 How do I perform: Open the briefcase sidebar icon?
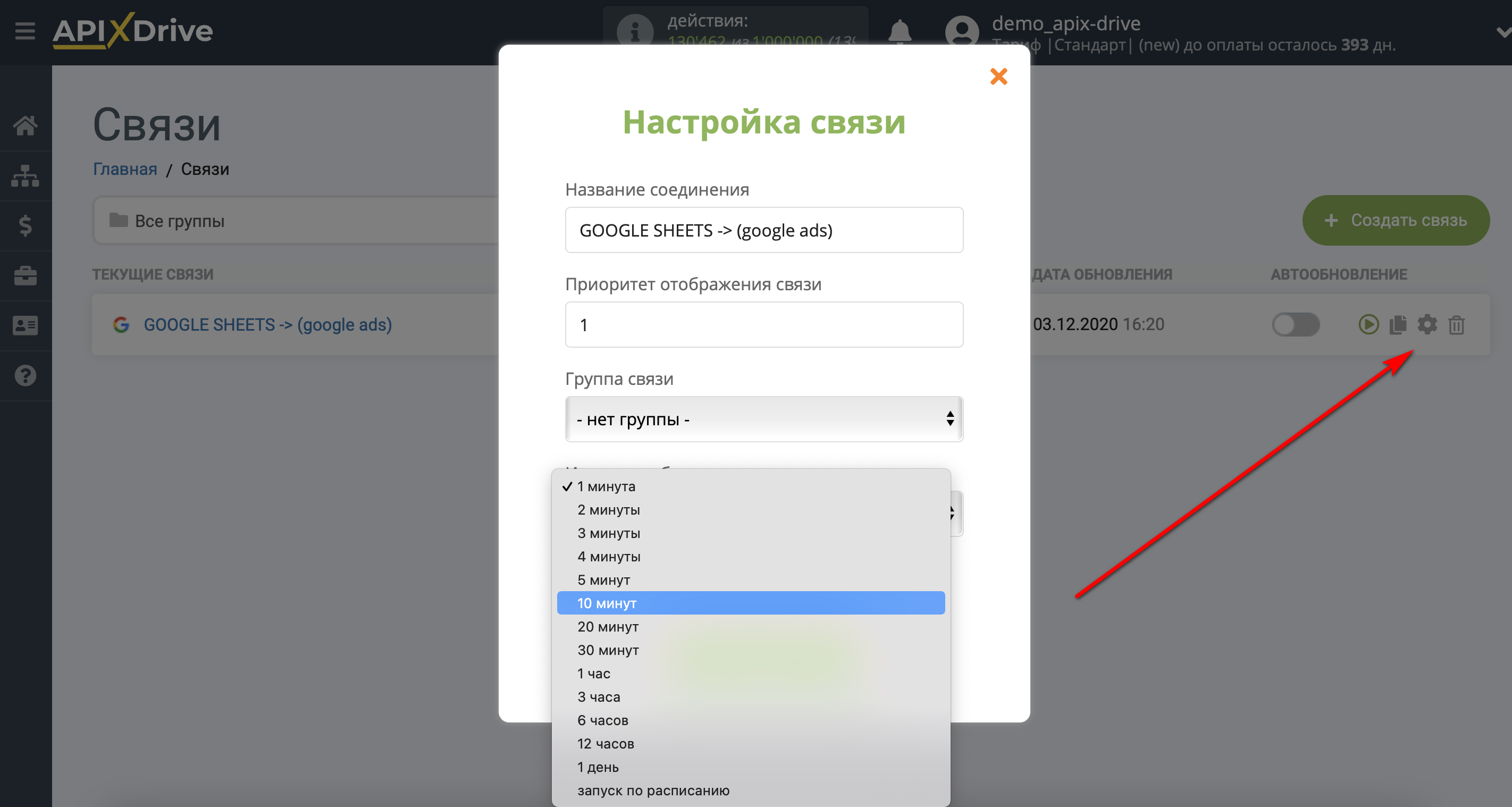pyautogui.click(x=25, y=275)
